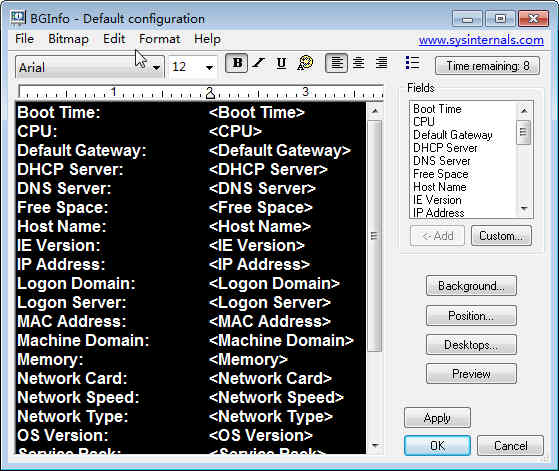
Task: Toggle Bold formatting button
Action: [237, 63]
